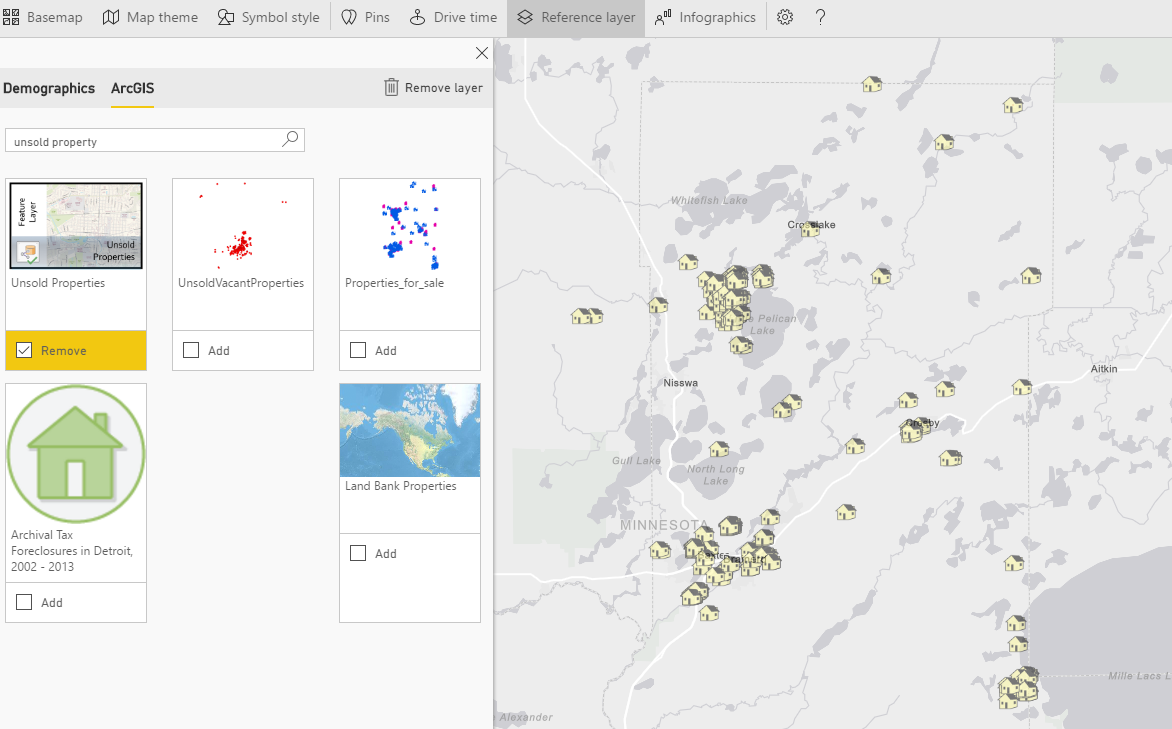The height and width of the screenshot is (729, 1172).
Task: Select the Archival Tax Foreclosures house thumbnail
Action: point(75,454)
